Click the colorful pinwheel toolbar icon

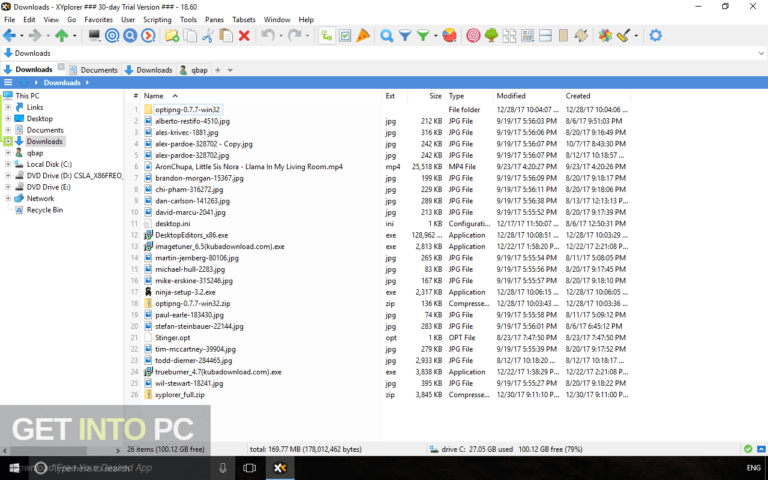click(x=605, y=35)
